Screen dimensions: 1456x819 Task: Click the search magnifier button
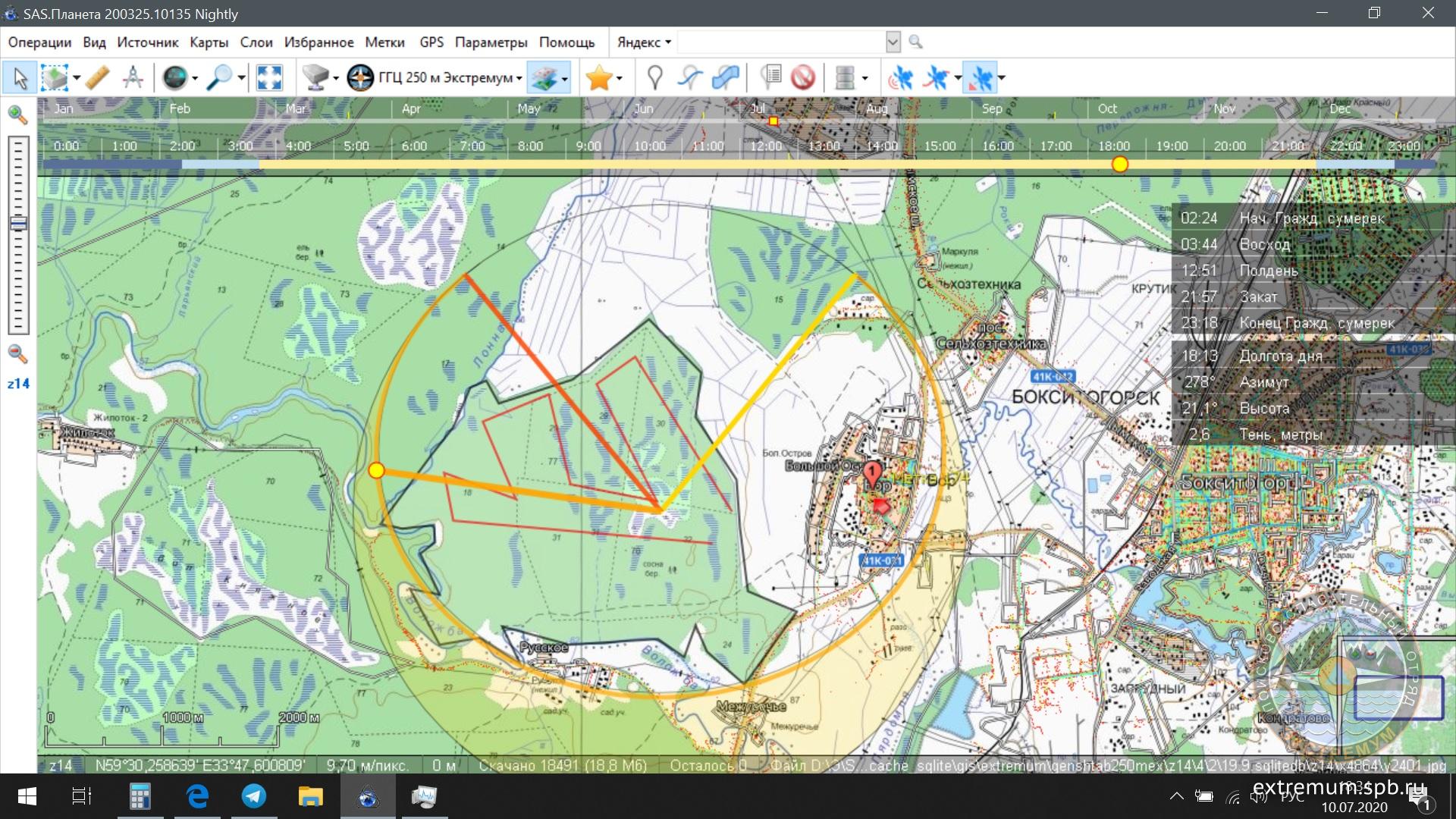pyautogui.click(x=916, y=42)
